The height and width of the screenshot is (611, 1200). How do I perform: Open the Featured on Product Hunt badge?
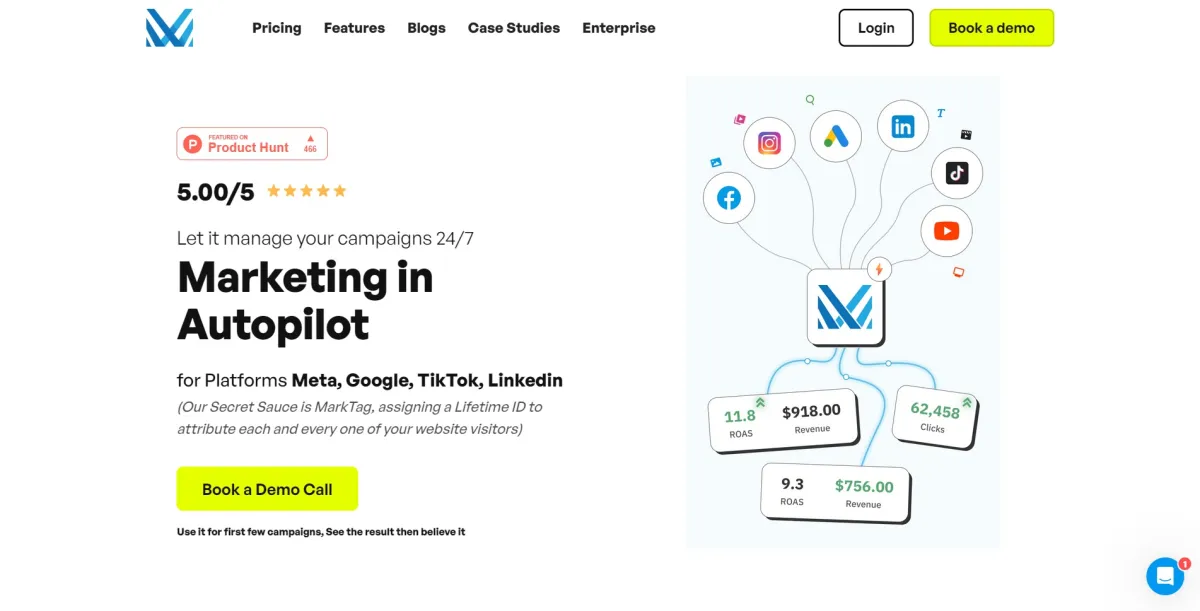(x=252, y=144)
